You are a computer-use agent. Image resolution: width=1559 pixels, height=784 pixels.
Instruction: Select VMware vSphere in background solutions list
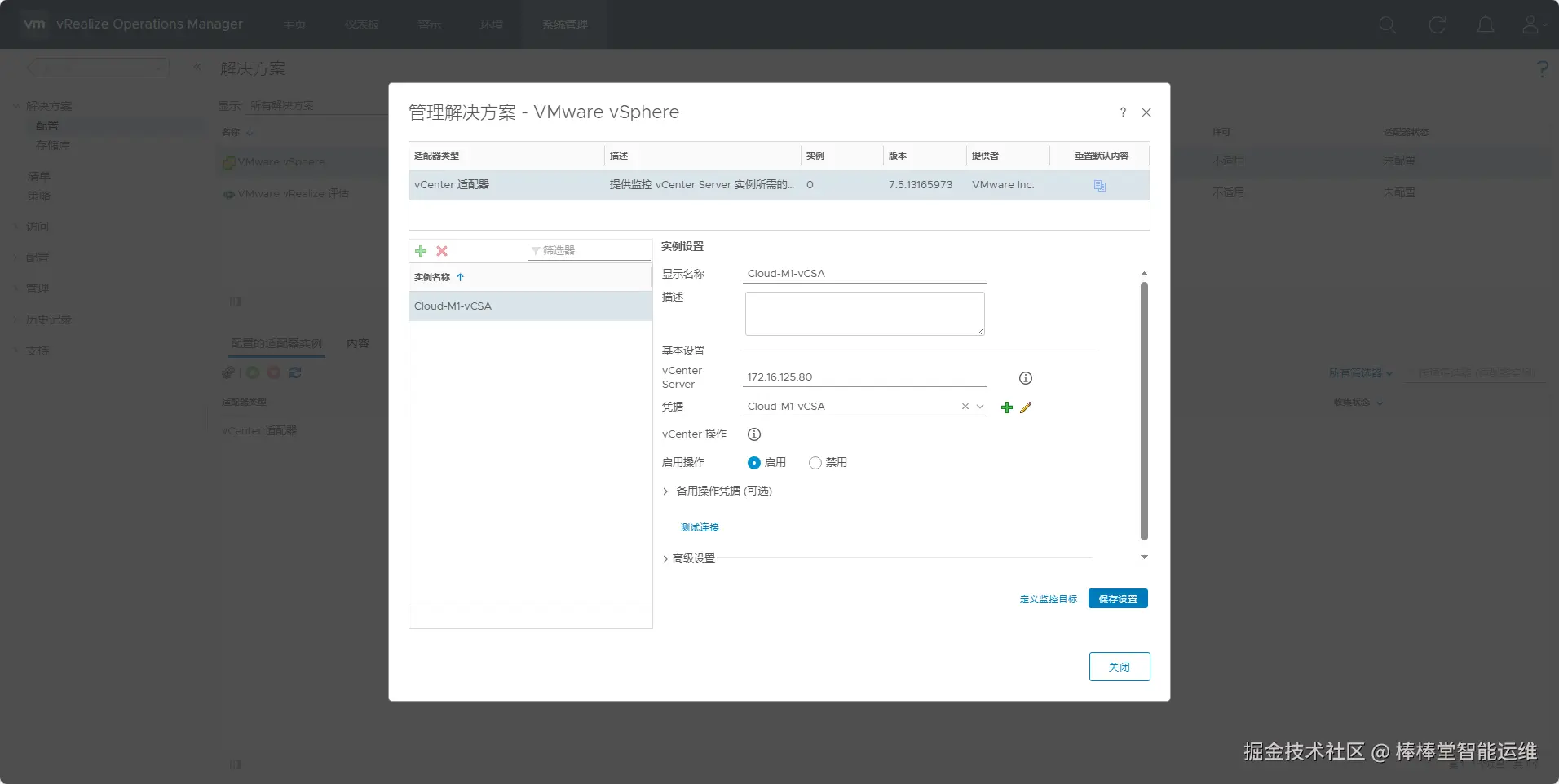click(x=281, y=162)
